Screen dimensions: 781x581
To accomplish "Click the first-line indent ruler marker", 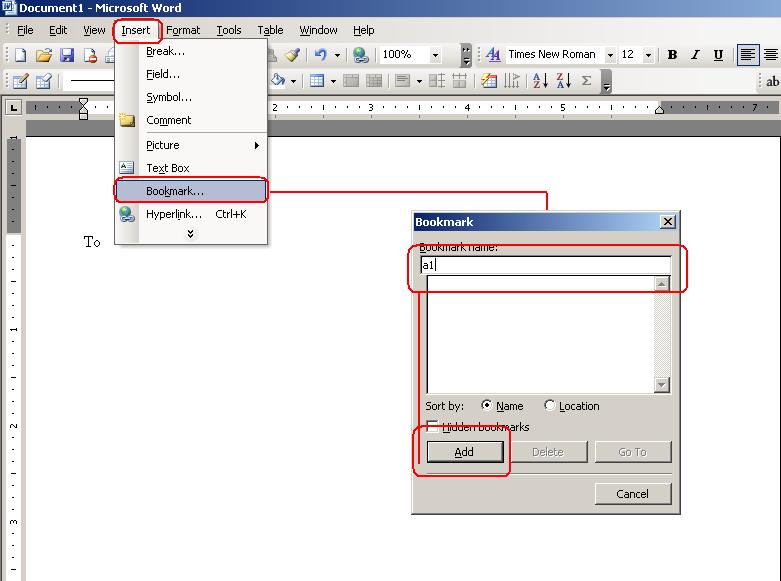I will point(83,102).
